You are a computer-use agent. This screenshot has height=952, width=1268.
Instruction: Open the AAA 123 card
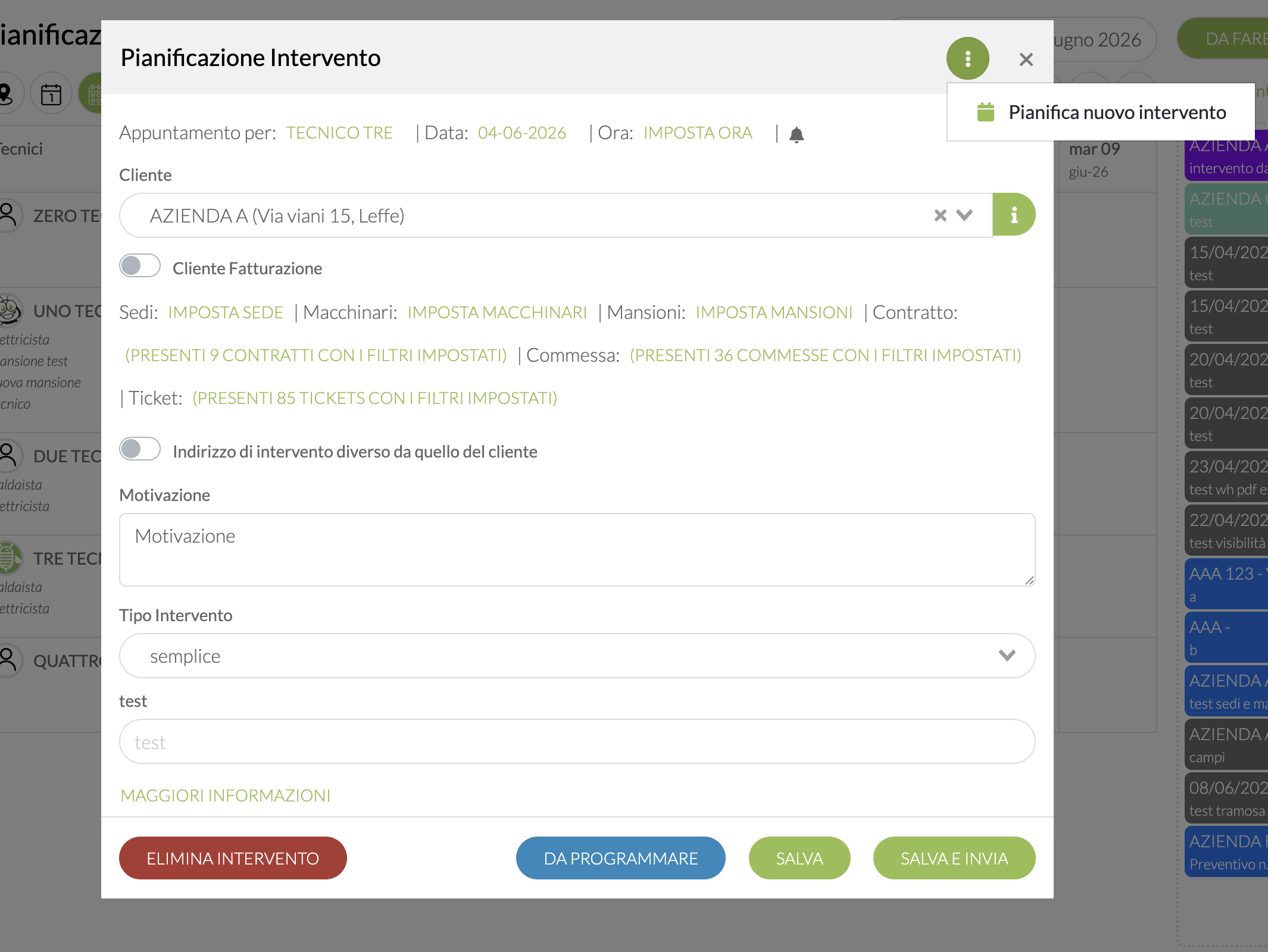pos(1226,584)
